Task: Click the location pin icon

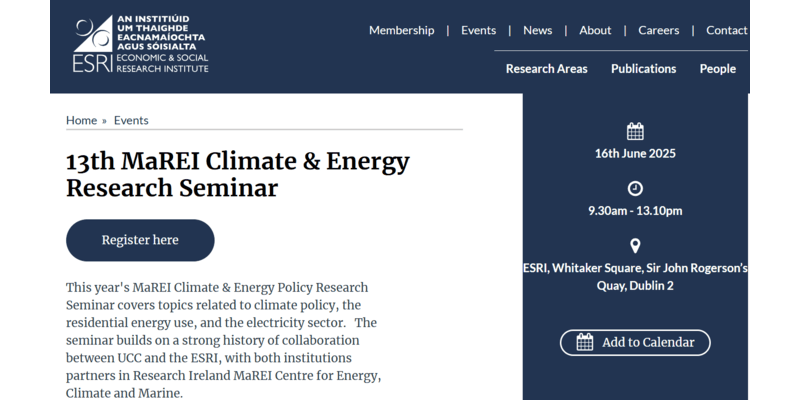Action: point(635,246)
